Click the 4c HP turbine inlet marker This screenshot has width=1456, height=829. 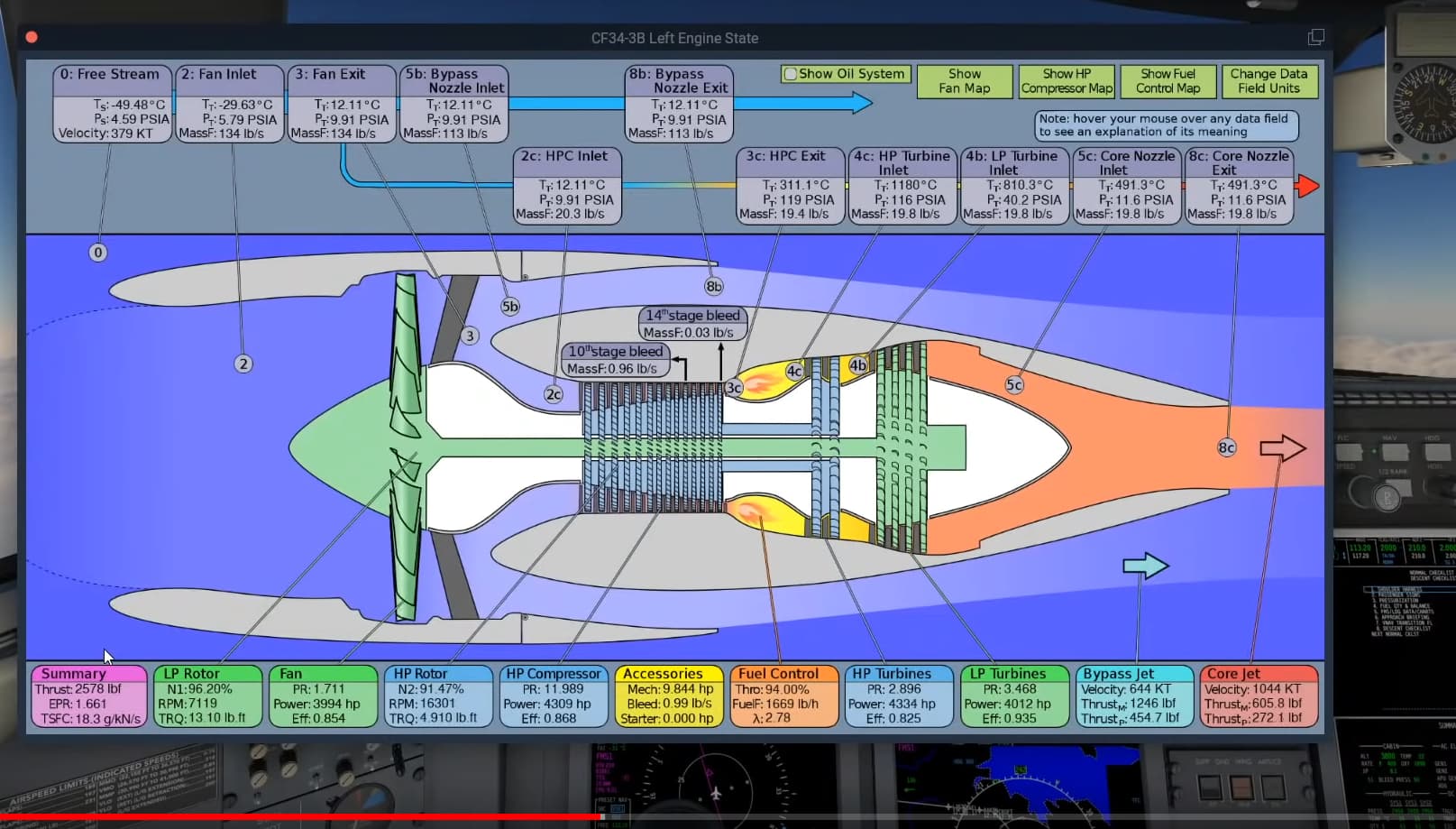tap(793, 371)
